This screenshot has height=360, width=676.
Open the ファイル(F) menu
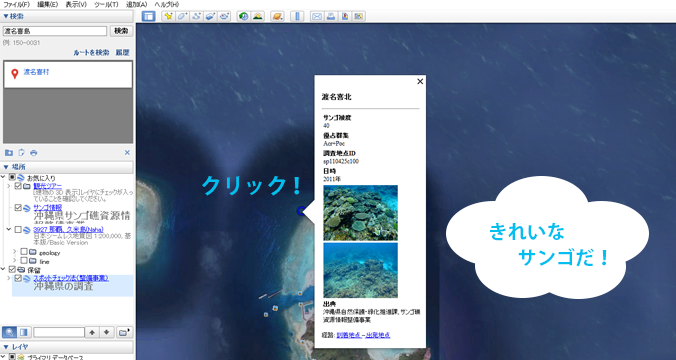(16, 4)
